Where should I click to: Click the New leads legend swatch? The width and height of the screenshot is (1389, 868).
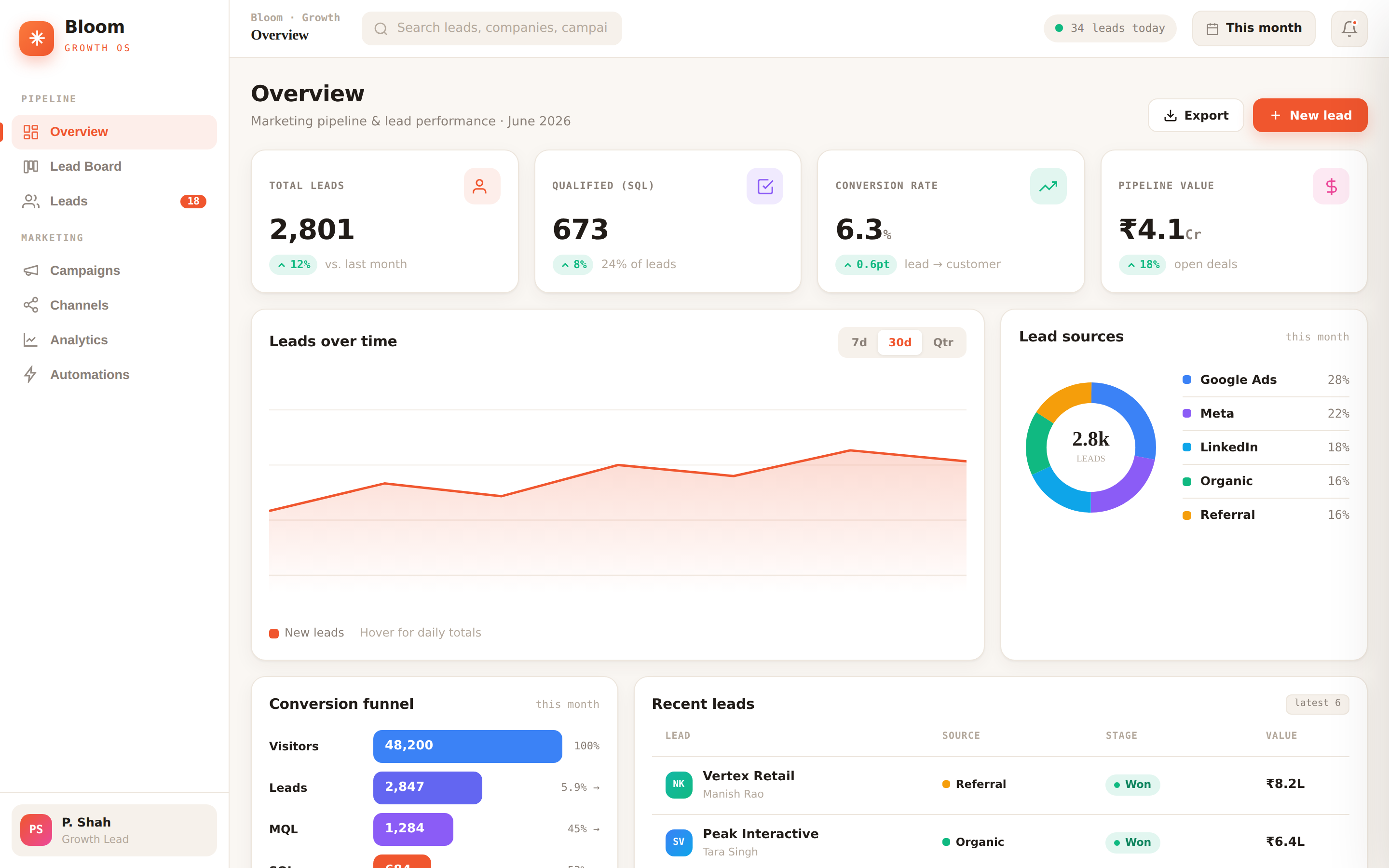[x=274, y=633]
